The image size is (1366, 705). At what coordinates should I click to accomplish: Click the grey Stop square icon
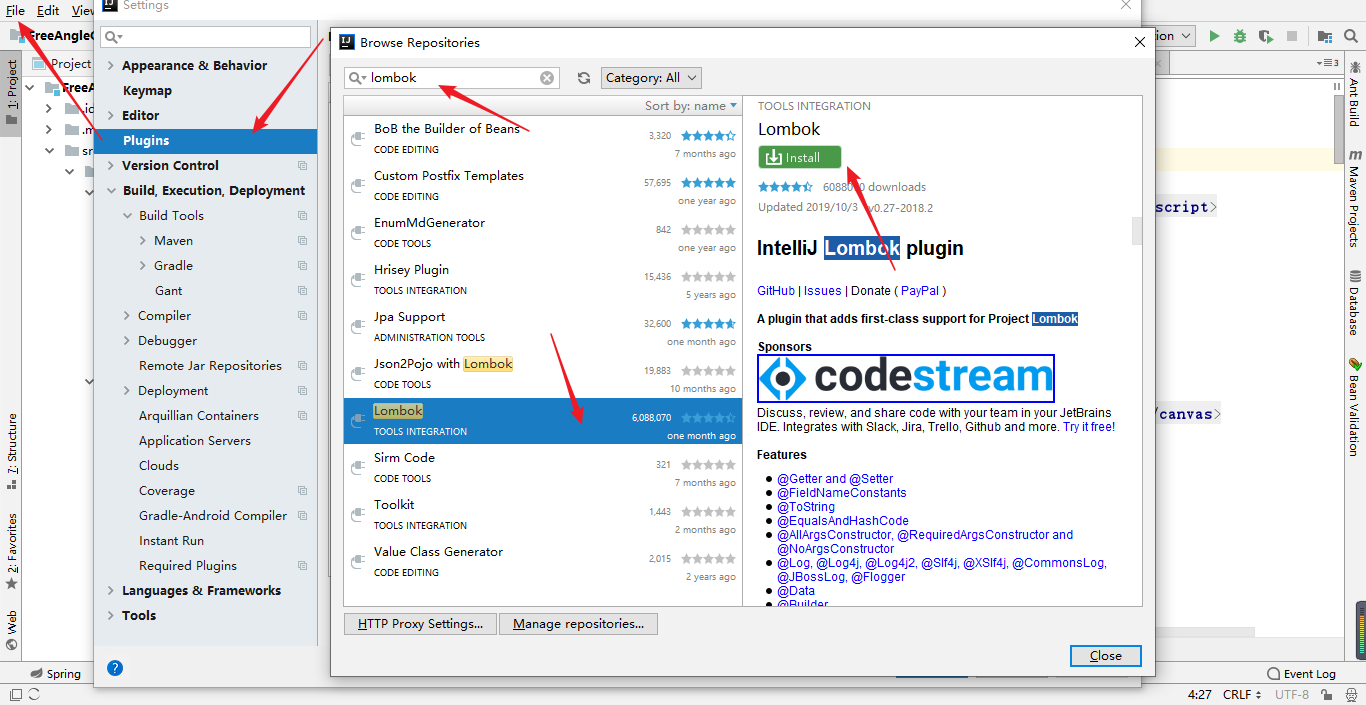[1292, 36]
